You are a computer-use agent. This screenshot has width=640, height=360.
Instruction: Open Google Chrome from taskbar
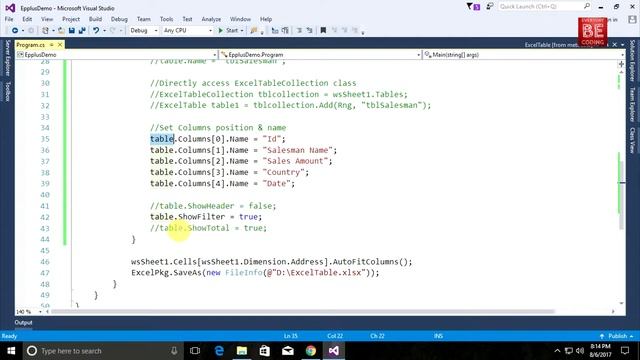[311, 351]
